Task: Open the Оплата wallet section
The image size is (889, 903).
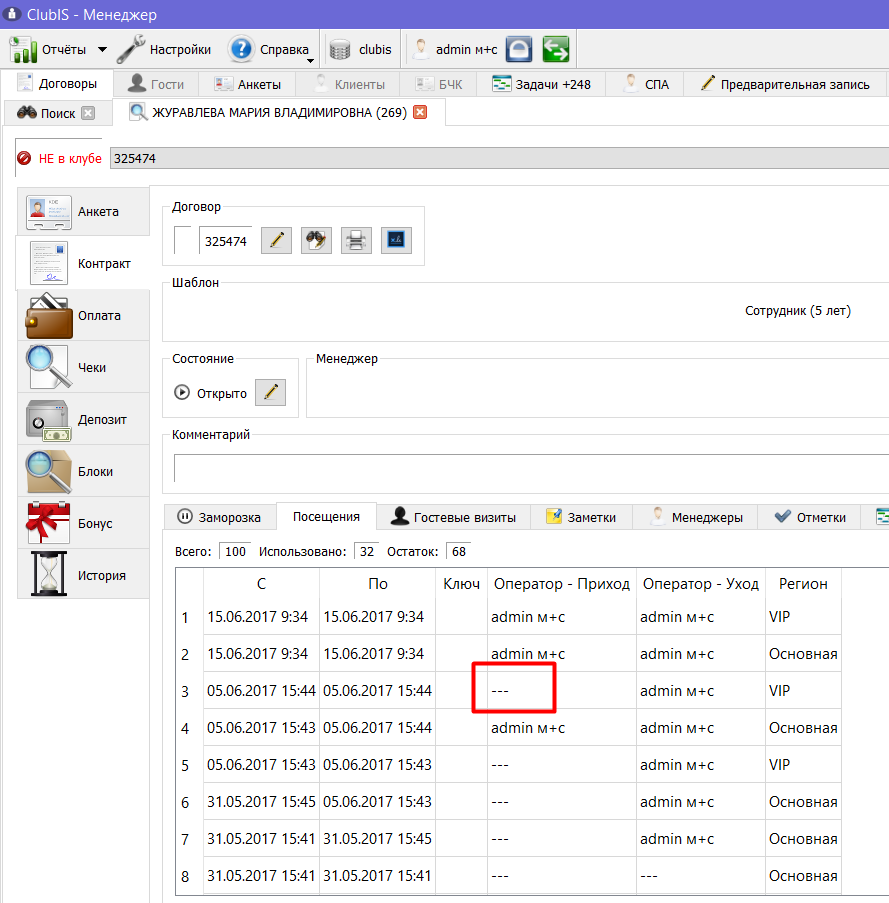Action: [x=84, y=316]
